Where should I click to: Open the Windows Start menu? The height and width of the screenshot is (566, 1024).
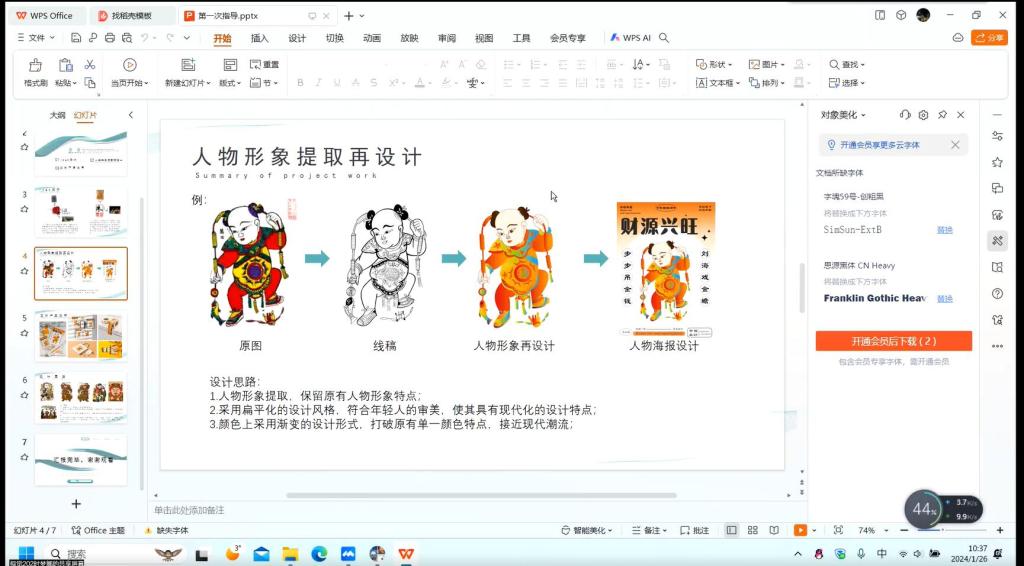(x=27, y=554)
